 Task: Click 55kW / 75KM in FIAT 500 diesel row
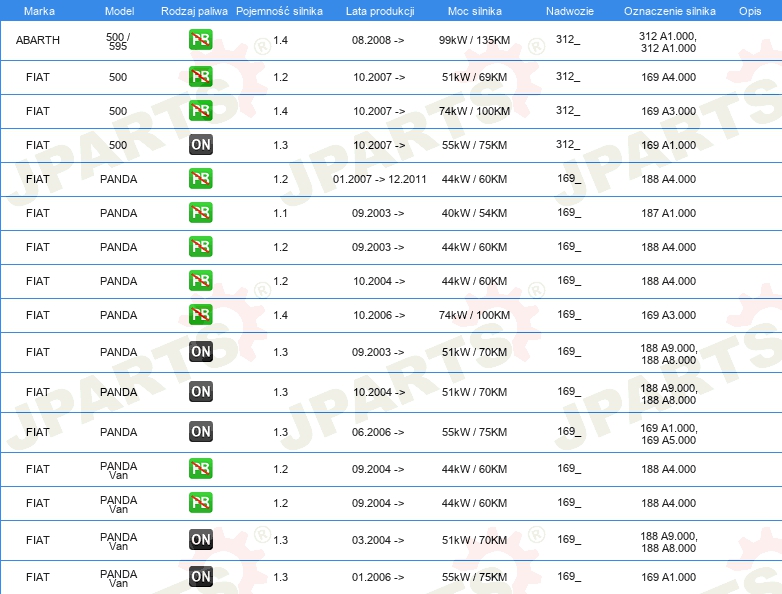(474, 145)
